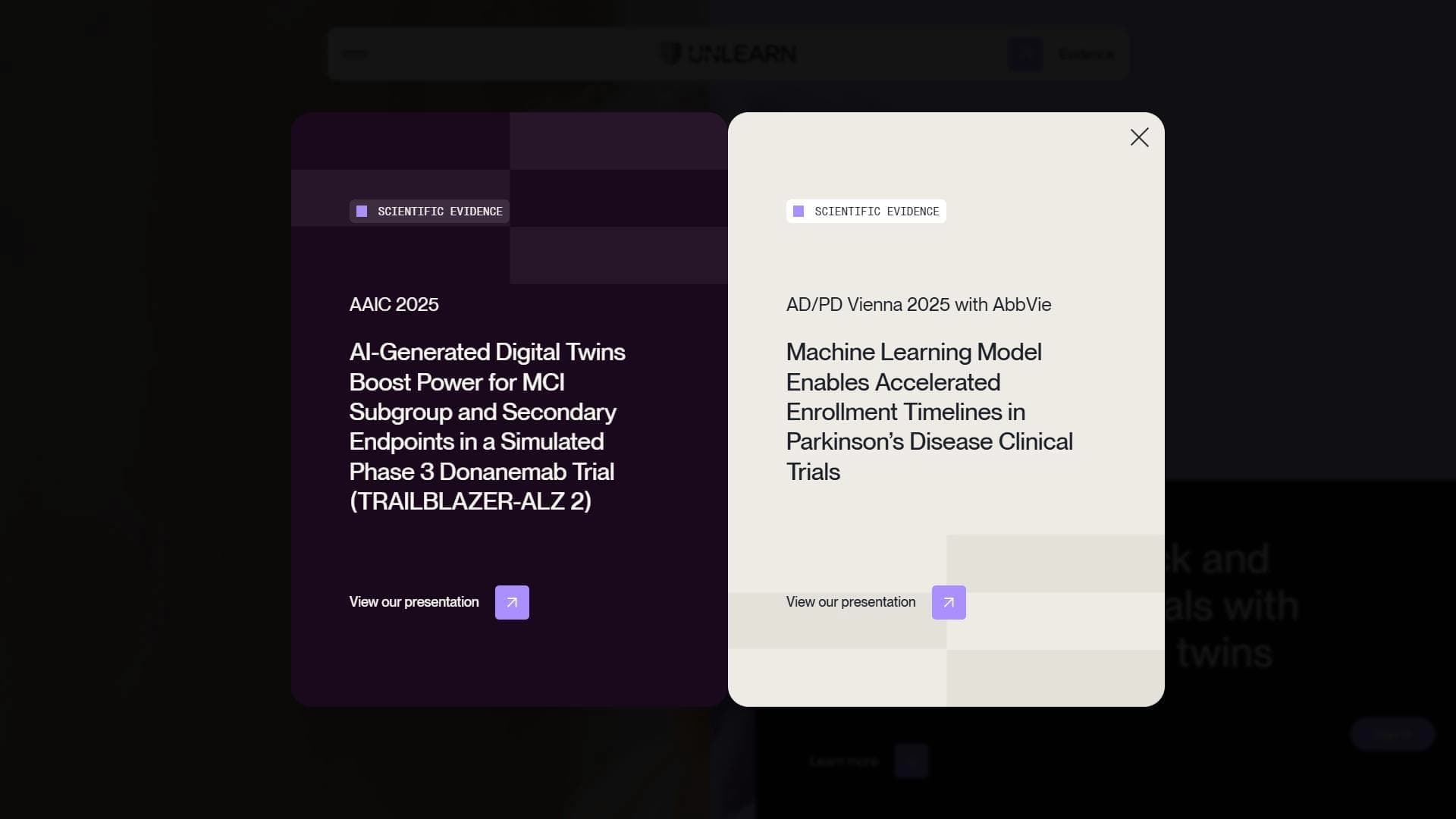Image resolution: width=1456 pixels, height=819 pixels.
Task: Open the blurred hamburger menu in header
Action: point(355,54)
